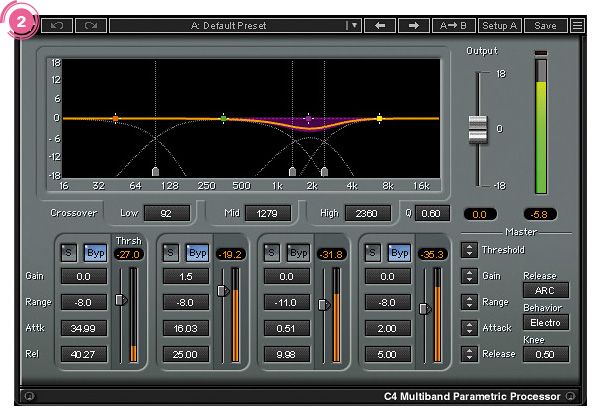The image size is (600, 420).
Task: Click the output gain value 0.0
Action: coord(480,214)
